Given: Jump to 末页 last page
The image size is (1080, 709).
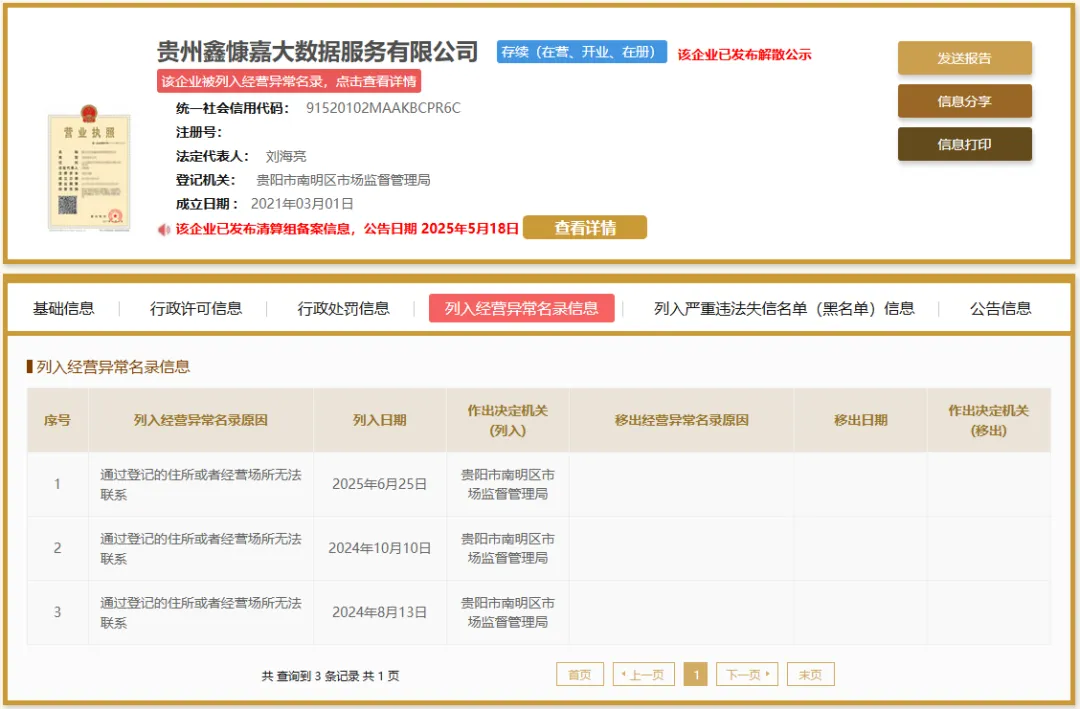Looking at the screenshot, I should [810, 675].
